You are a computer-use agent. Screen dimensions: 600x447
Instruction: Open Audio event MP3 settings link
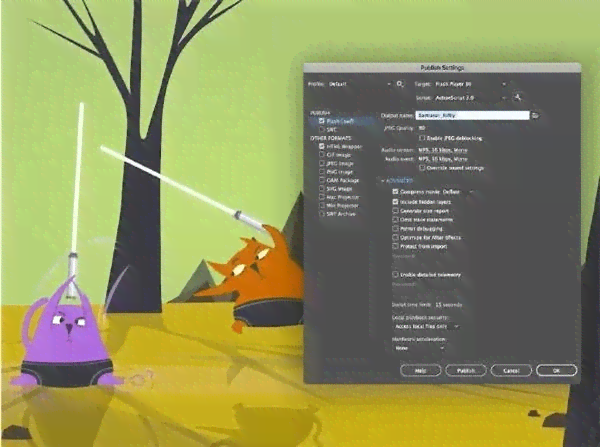443,159
